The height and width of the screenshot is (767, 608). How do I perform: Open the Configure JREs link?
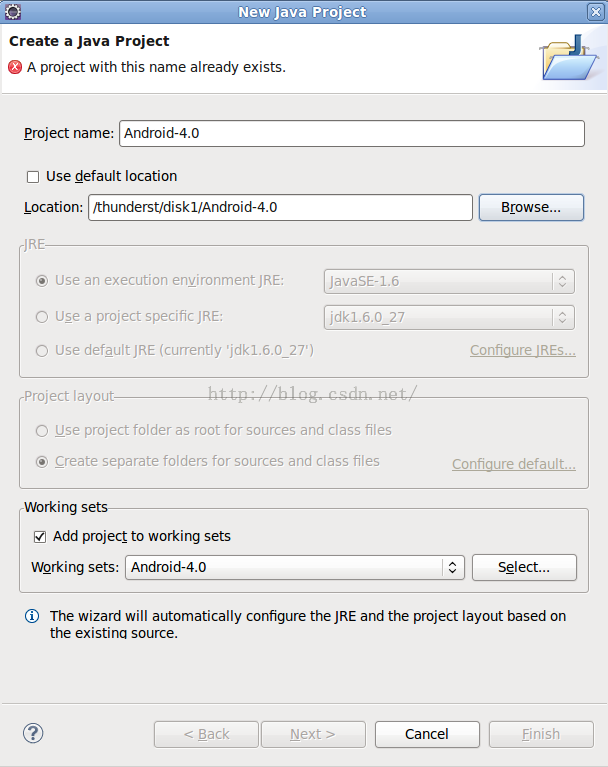(x=522, y=350)
